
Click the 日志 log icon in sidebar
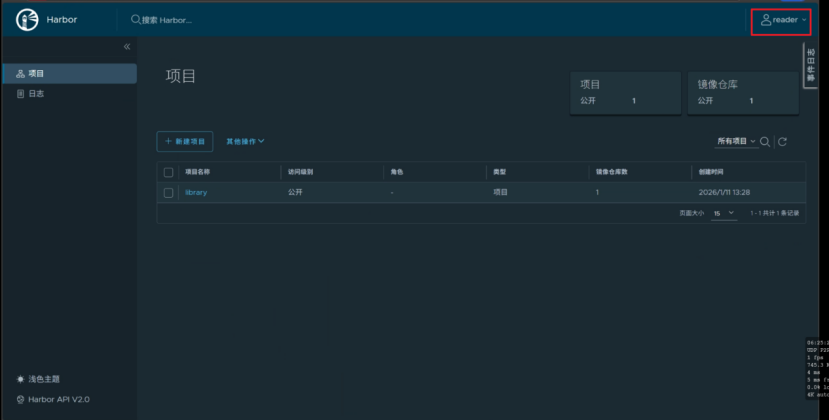pyautogui.click(x=20, y=94)
